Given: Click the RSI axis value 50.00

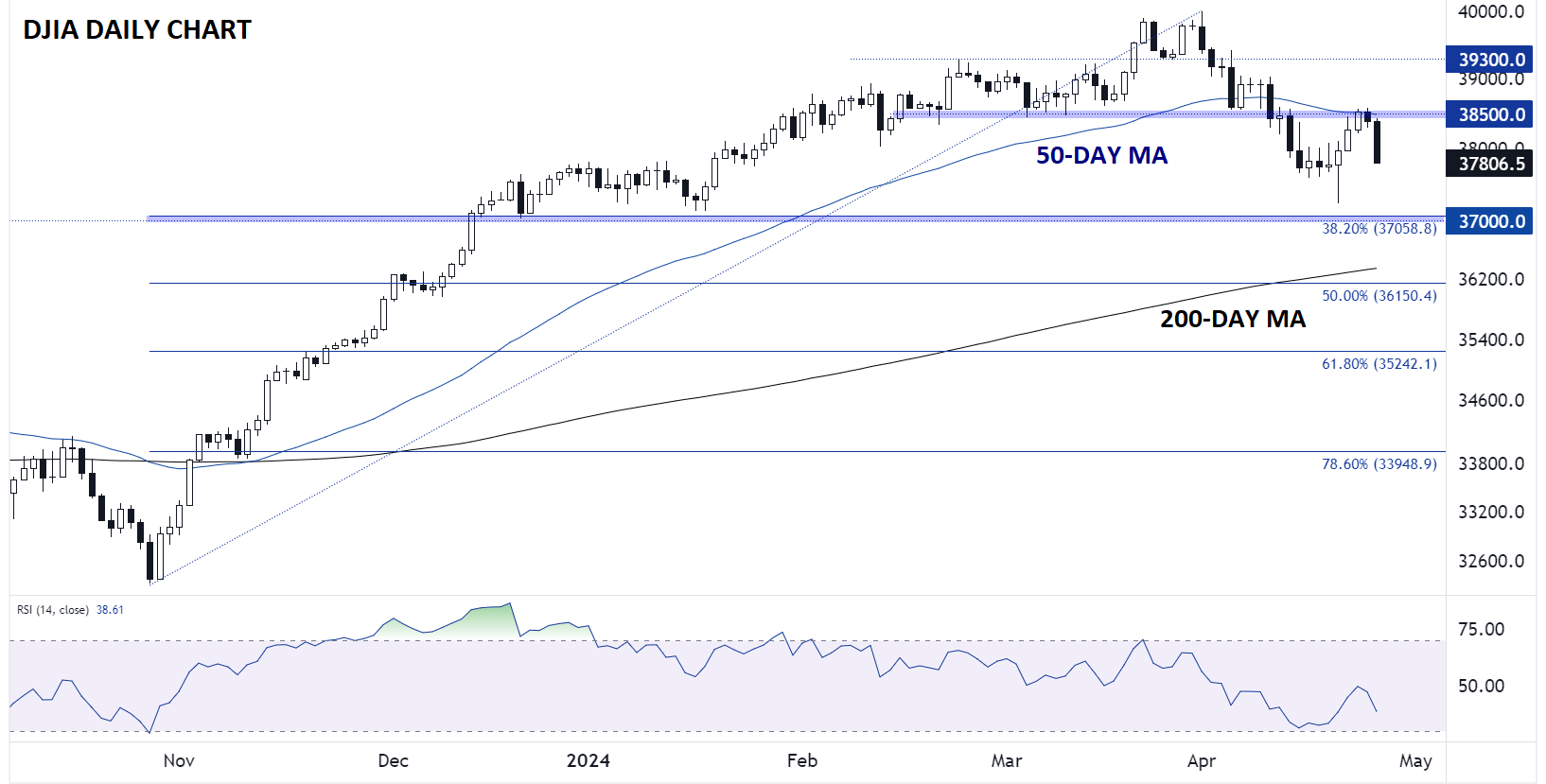Looking at the screenshot, I should [x=1481, y=687].
